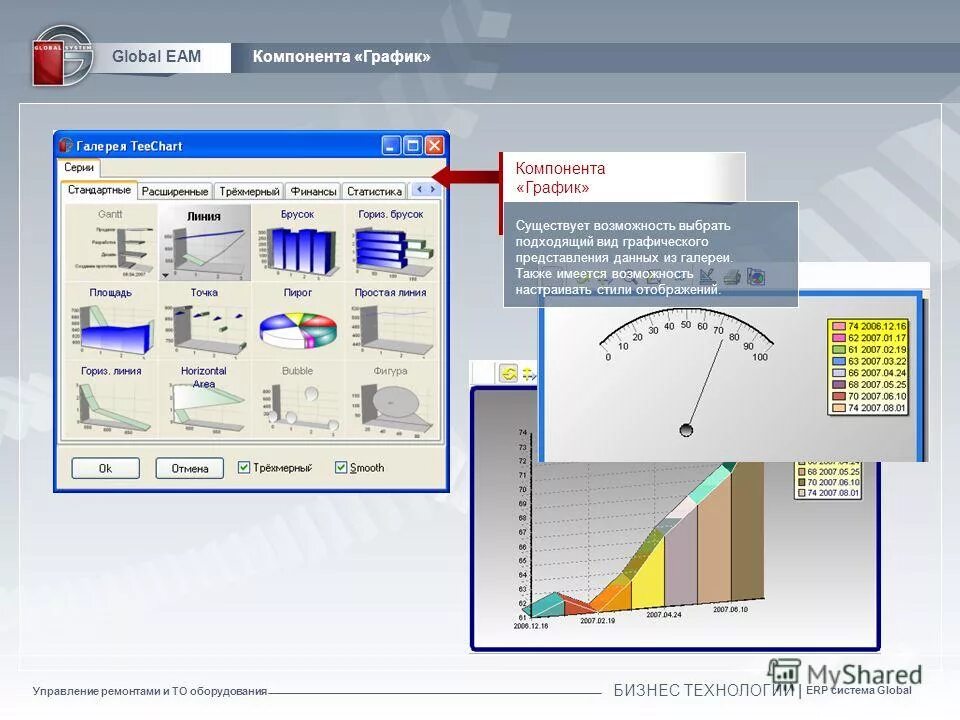Click the chart edit icon in gauge toolbar
Image resolution: width=960 pixels, height=720 pixels.
(x=707, y=277)
